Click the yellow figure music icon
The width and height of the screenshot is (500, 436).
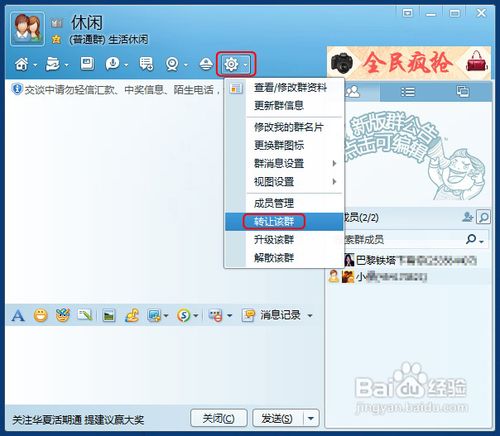[132, 315]
